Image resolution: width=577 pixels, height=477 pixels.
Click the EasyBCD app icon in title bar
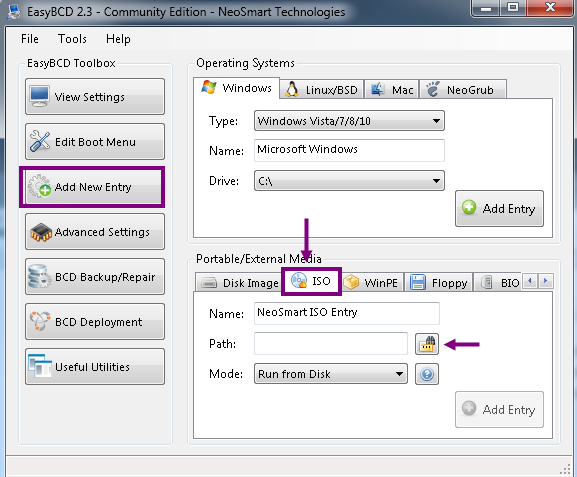(14, 11)
